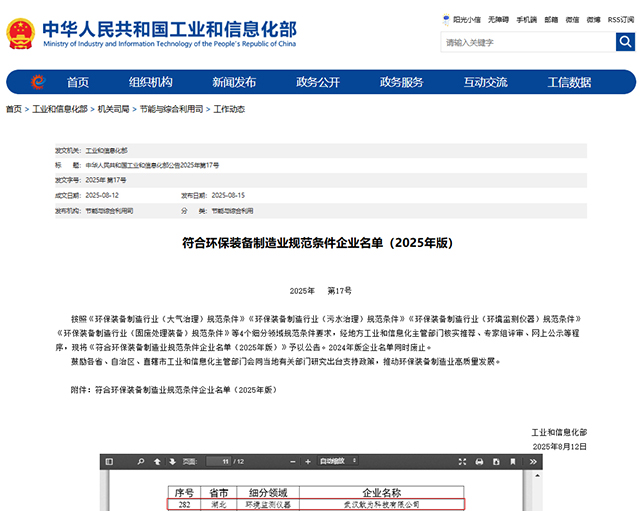This screenshot has width=640, height=511.
Task: Open the 政务公开 navigation tab
Action: 318,82
